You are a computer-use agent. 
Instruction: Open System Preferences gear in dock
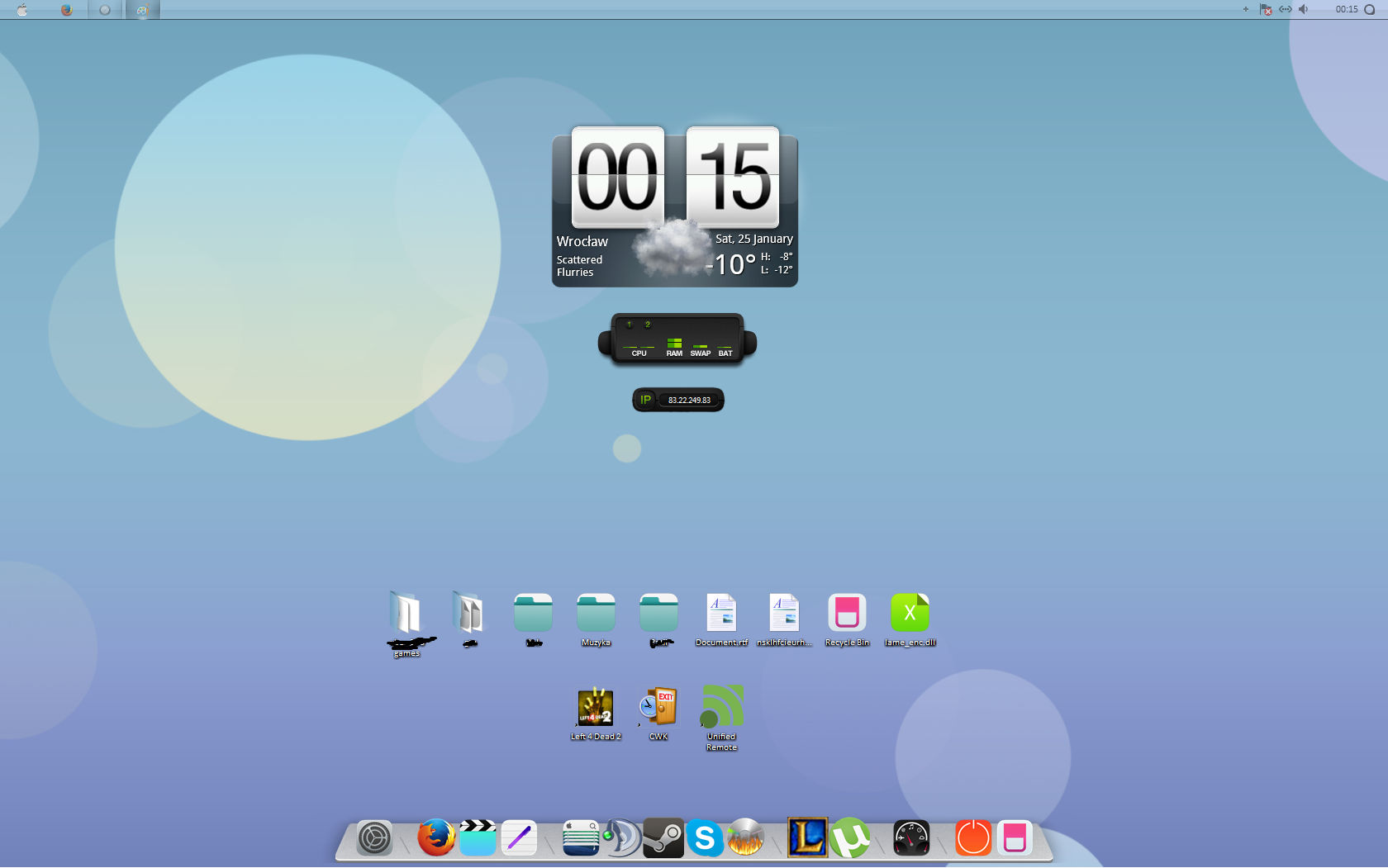coord(374,838)
